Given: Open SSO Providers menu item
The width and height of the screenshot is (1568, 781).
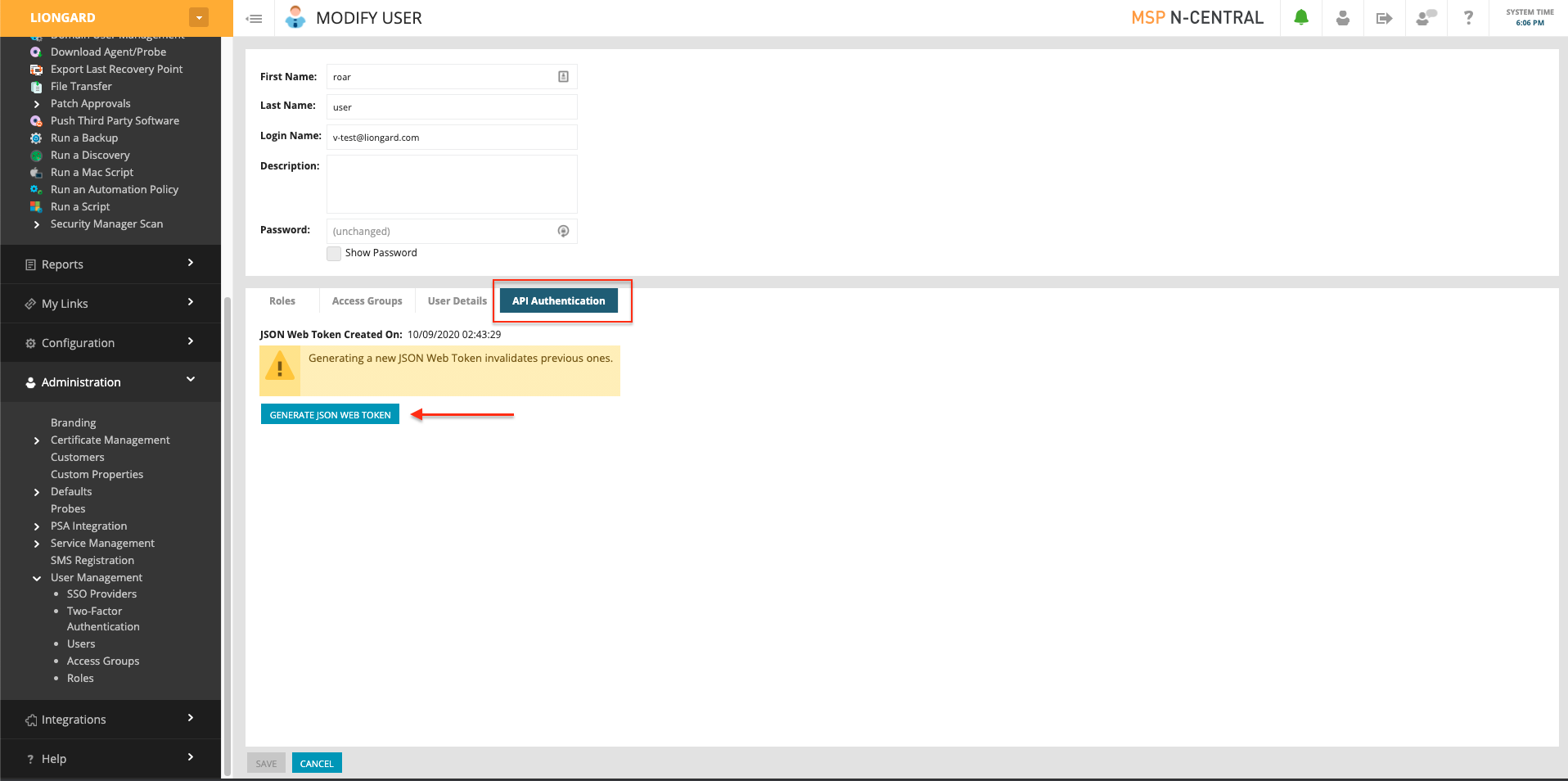Looking at the screenshot, I should coord(101,594).
